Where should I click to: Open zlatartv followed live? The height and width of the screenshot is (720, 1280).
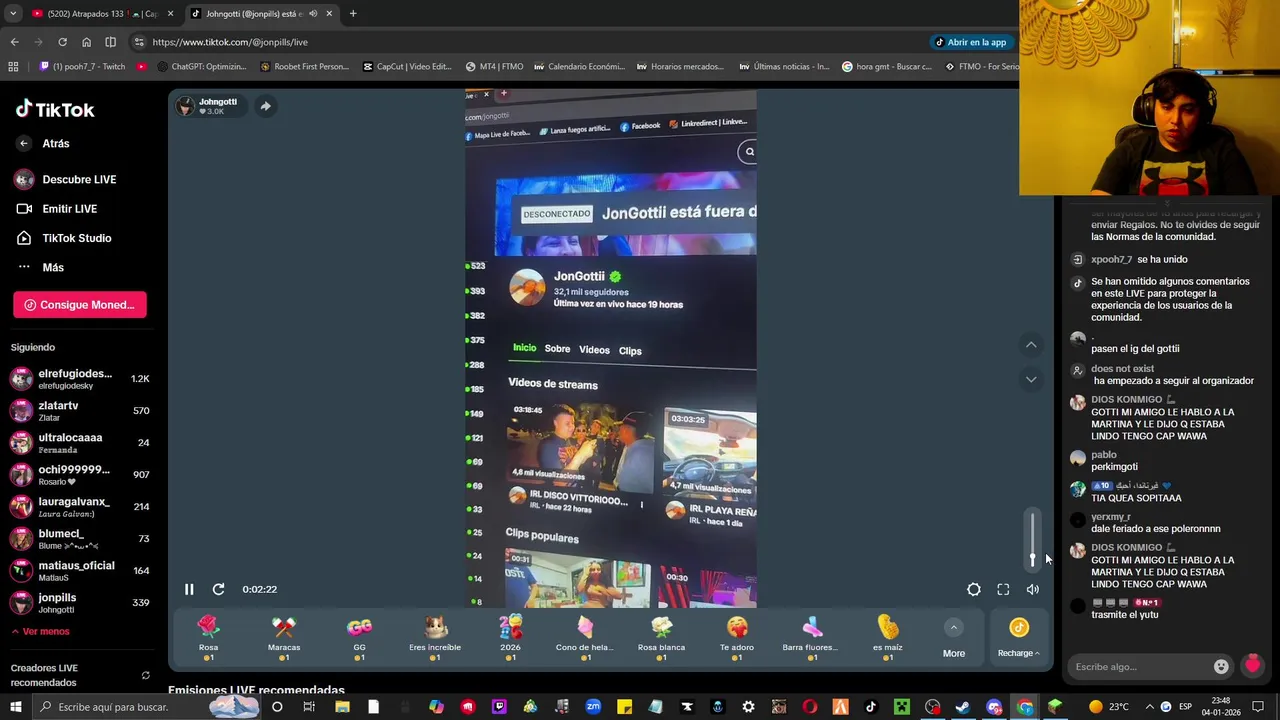(x=80, y=411)
